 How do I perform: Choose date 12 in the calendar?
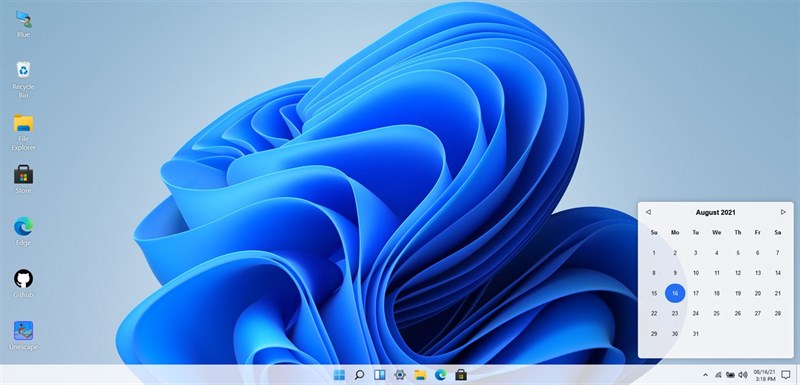pyautogui.click(x=738, y=273)
